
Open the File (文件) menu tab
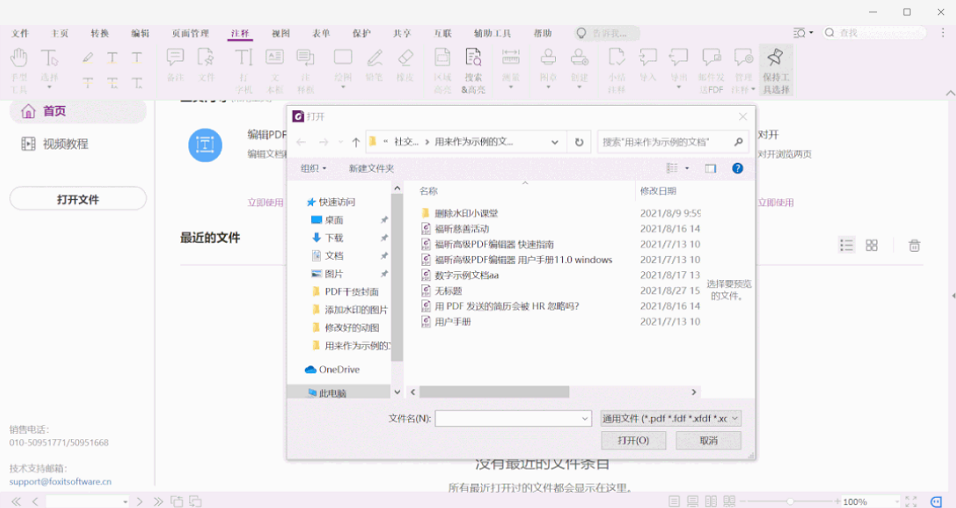point(20,34)
